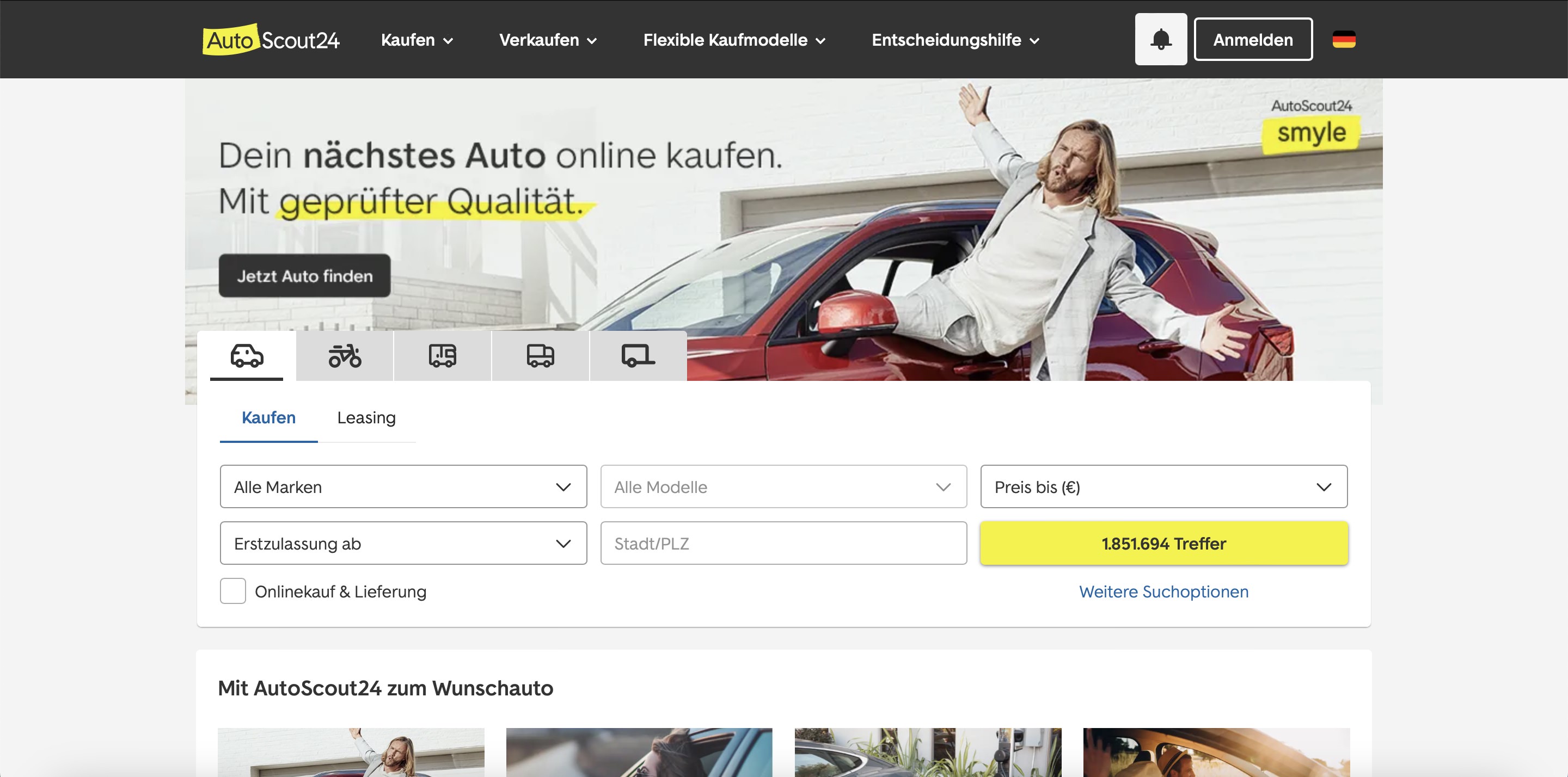
Task: Open notifications bell icon
Action: pyautogui.click(x=1160, y=40)
